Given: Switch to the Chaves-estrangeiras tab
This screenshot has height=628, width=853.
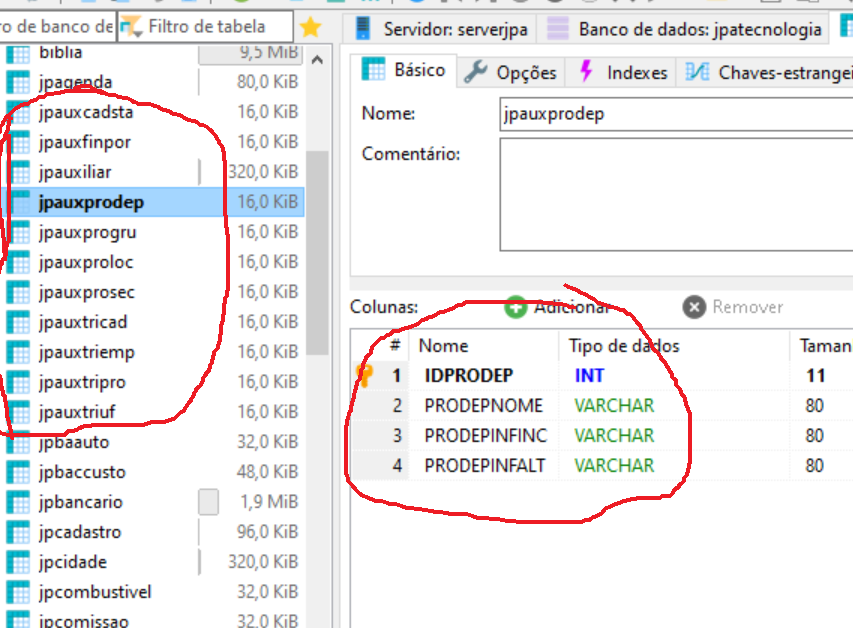Looking at the screenshot, I should click(x=767, y=72).
